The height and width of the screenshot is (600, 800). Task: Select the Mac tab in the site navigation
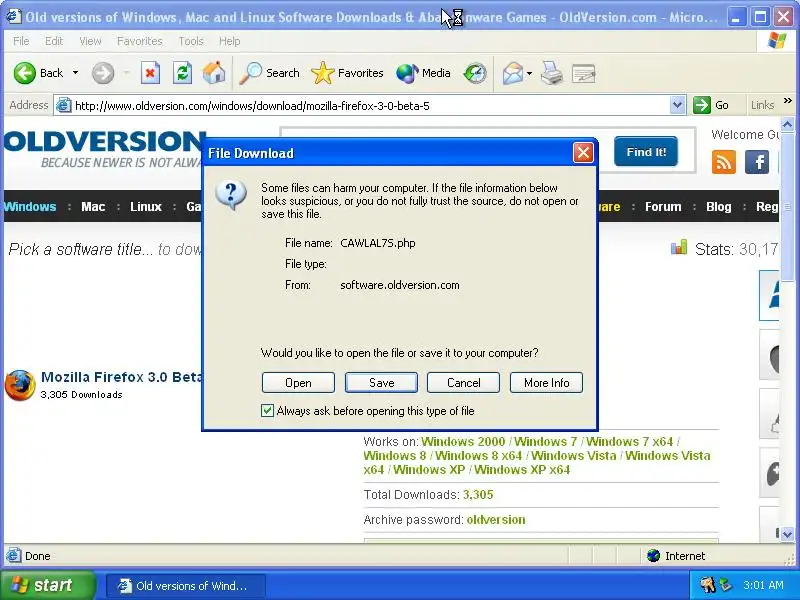[x=93, y=207]
